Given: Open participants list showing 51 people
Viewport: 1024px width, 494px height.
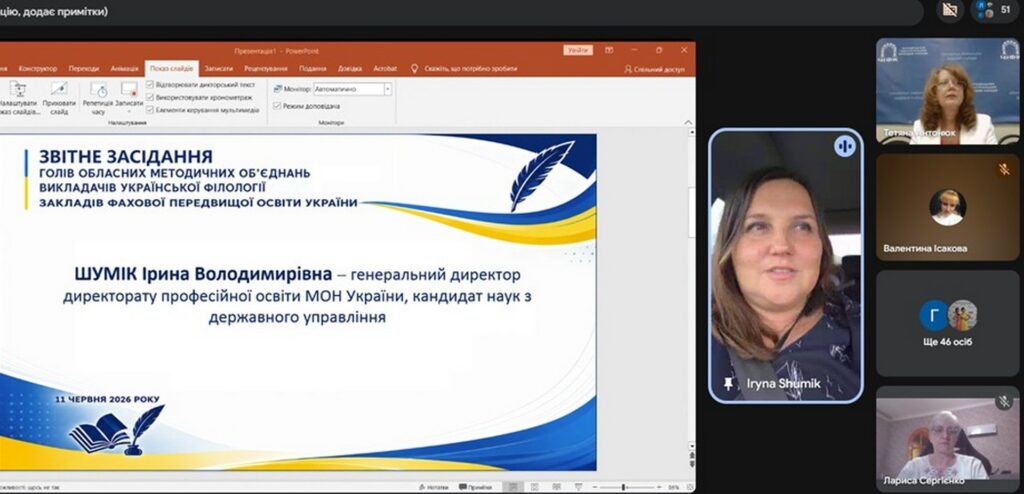Looking at the screenshot, I should 993,10.
